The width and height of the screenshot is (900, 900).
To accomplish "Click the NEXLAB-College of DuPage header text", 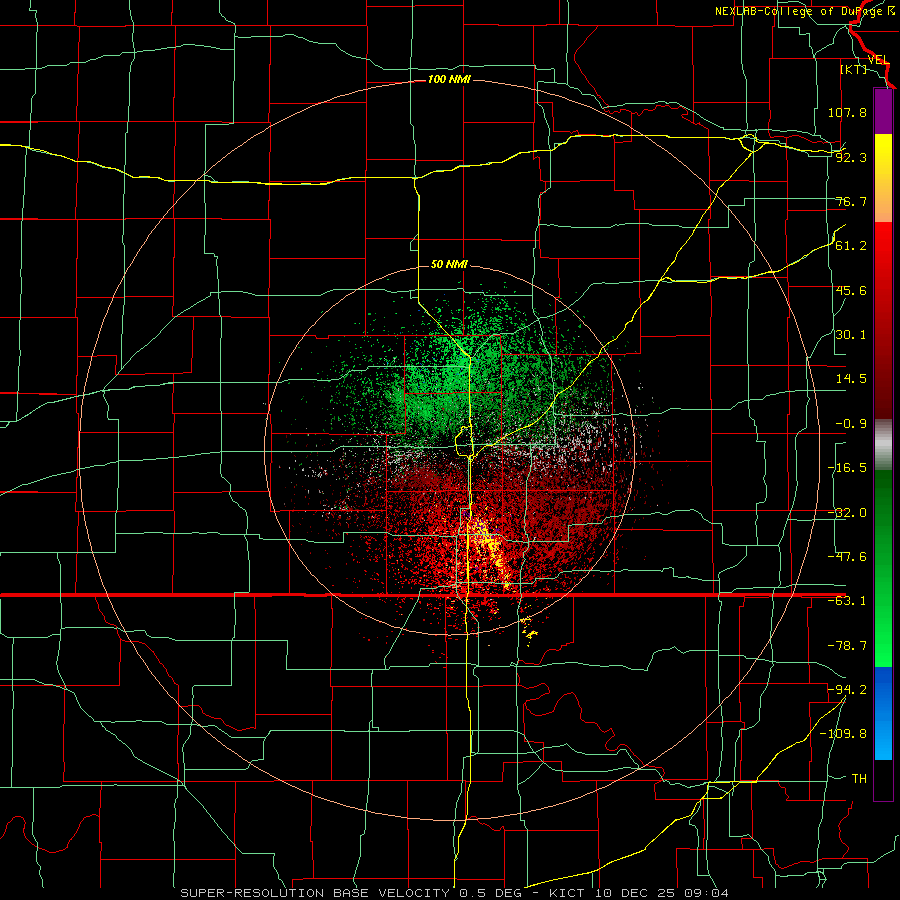I will pyautogui.click(x=805, y=11).
